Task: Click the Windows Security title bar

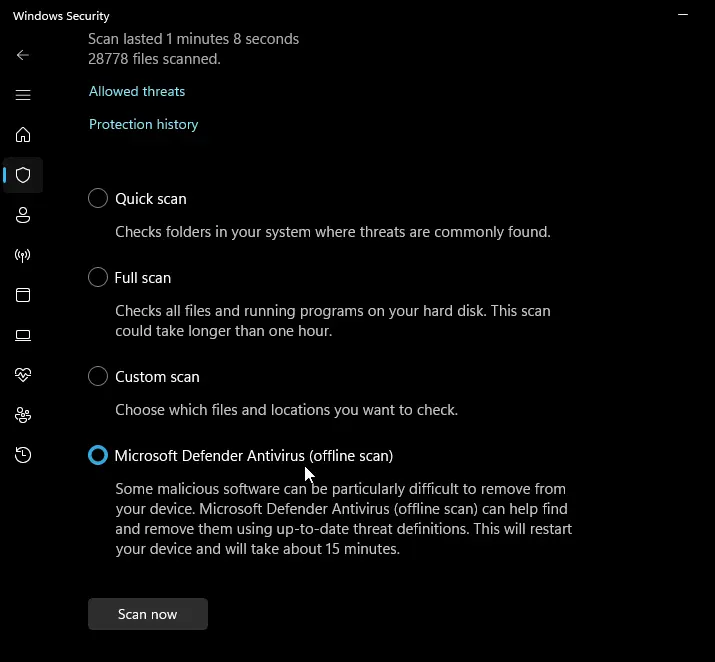Action: [300, 16]
